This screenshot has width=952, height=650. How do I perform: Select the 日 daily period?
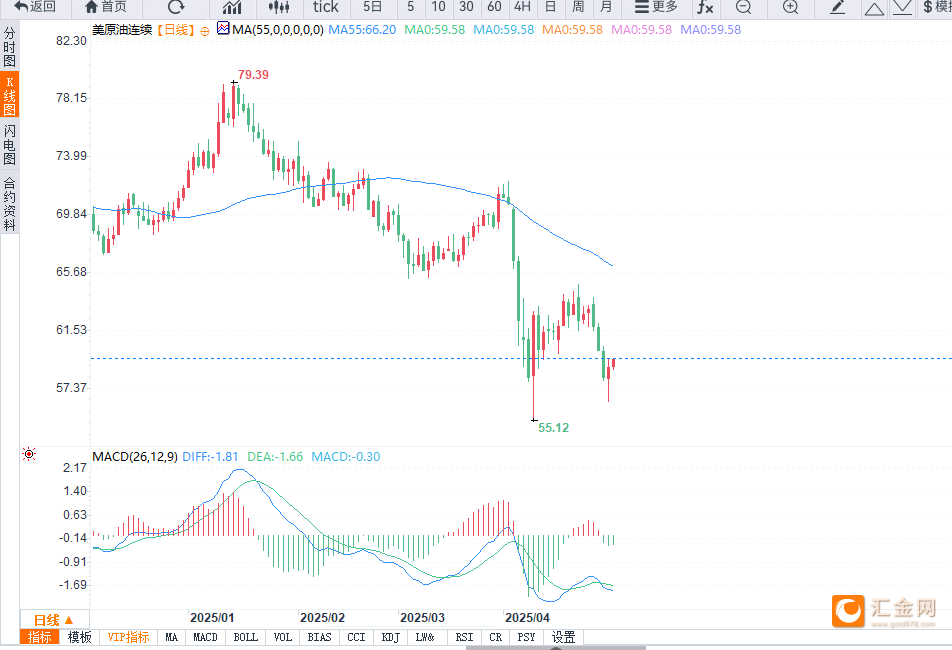[x=550, y=7]
